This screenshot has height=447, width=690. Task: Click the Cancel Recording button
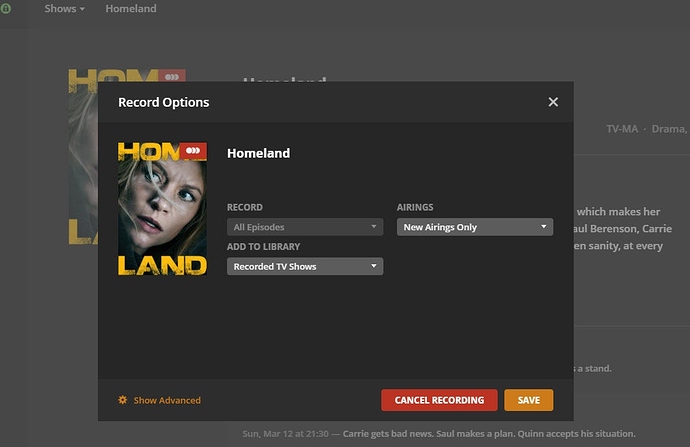[439, 400]
